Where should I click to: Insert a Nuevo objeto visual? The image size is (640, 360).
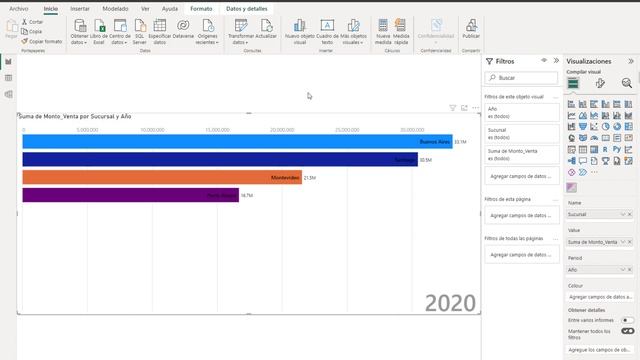point(300,31)
